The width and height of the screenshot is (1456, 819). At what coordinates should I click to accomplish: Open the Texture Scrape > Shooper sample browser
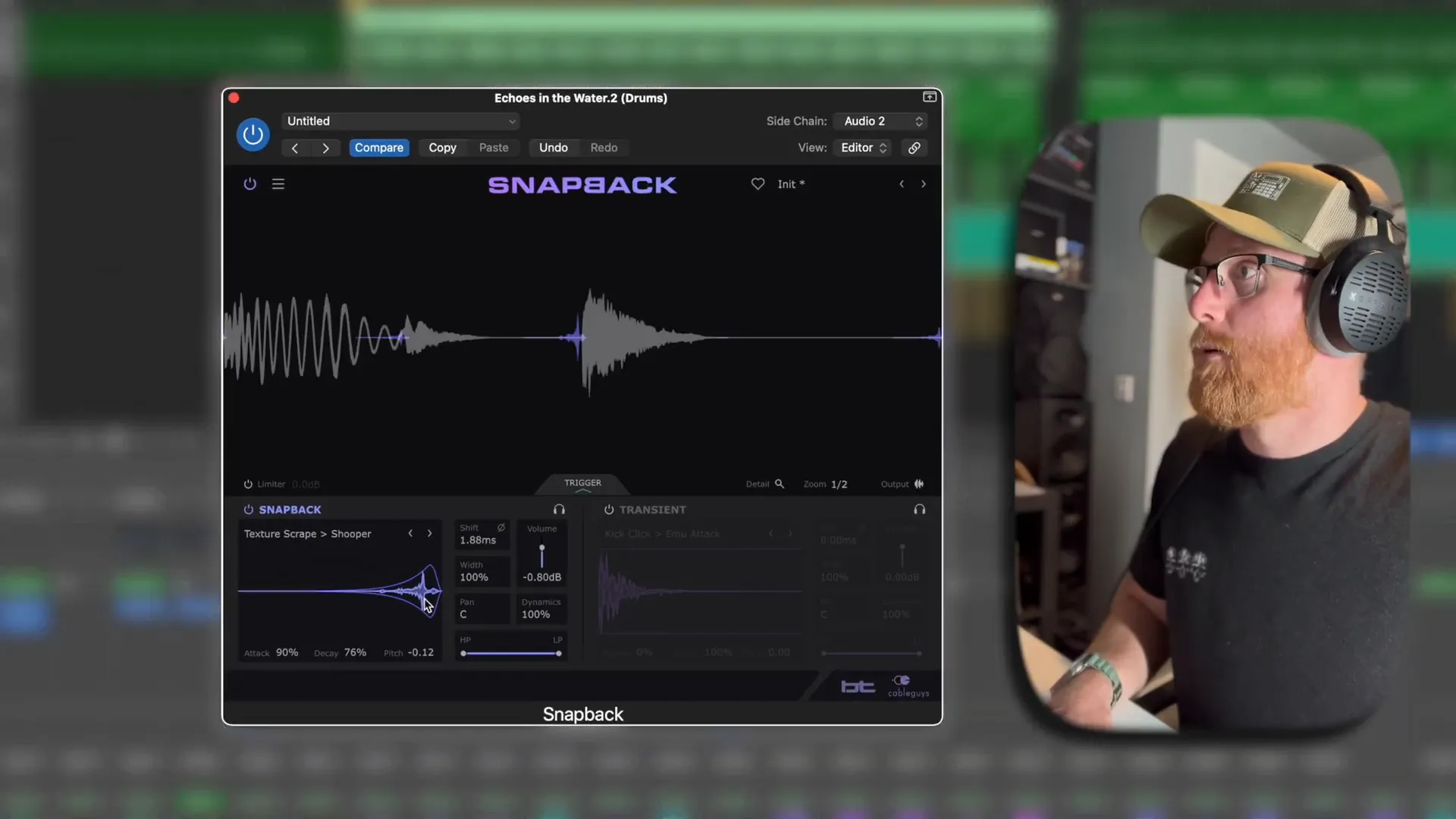point(307,534)
